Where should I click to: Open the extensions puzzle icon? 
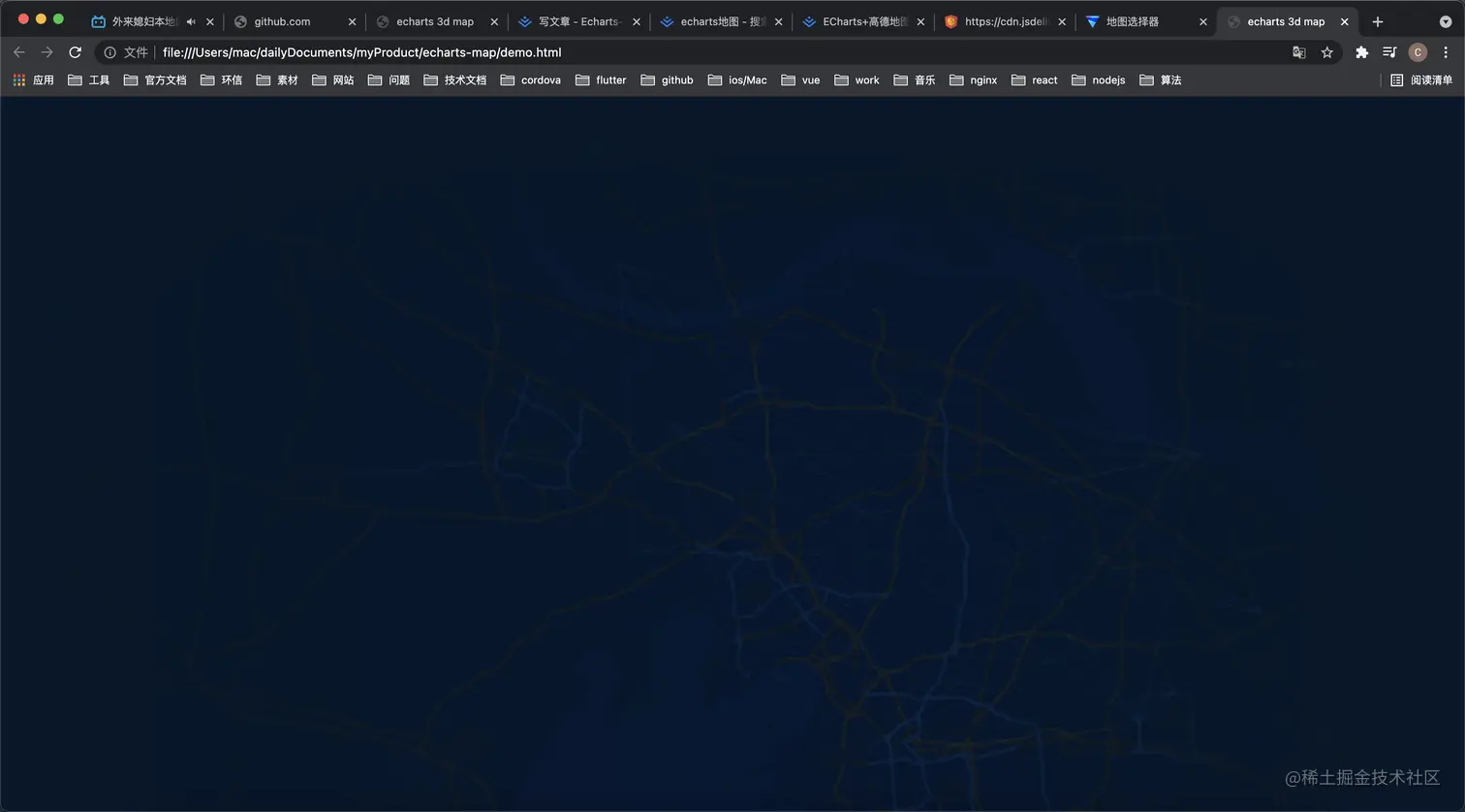point(1361,52)
